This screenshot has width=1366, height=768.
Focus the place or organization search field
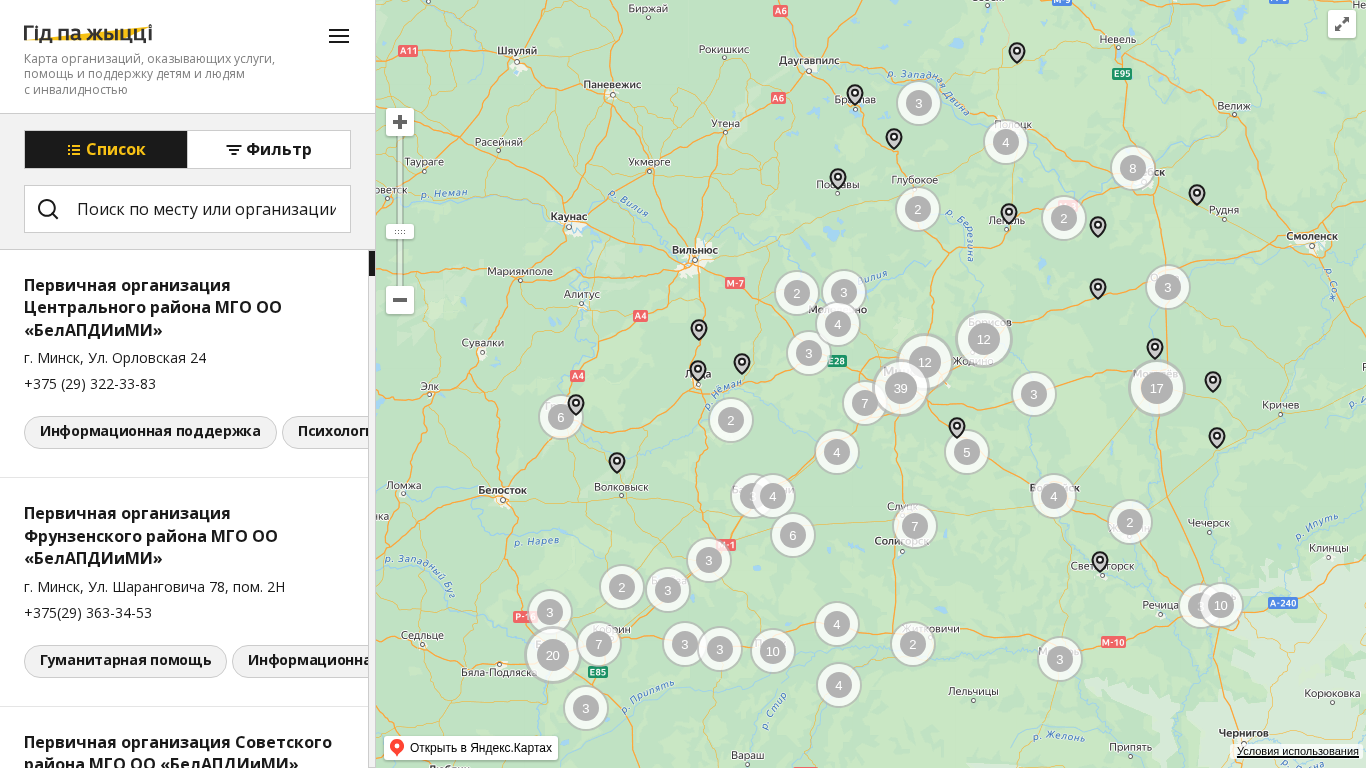(206, 209)
